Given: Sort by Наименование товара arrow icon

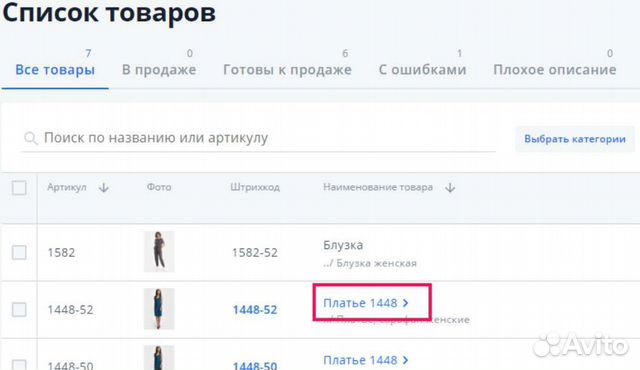Looking at the screenshot, I should point(450,188).
